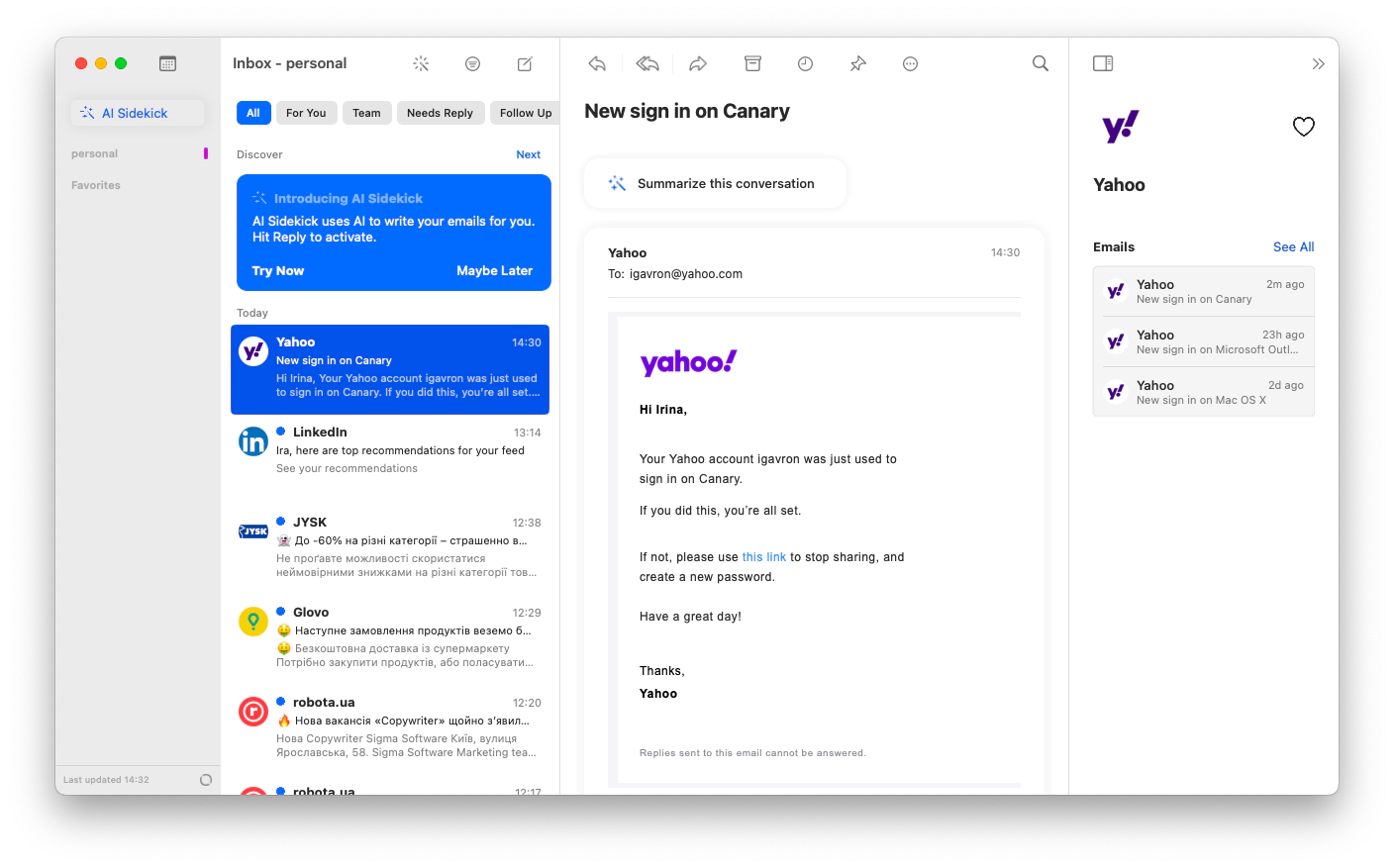Screen dimensions: 1394x868
Task: Open the Glovo email from 12:29
Action: [390, 639]
